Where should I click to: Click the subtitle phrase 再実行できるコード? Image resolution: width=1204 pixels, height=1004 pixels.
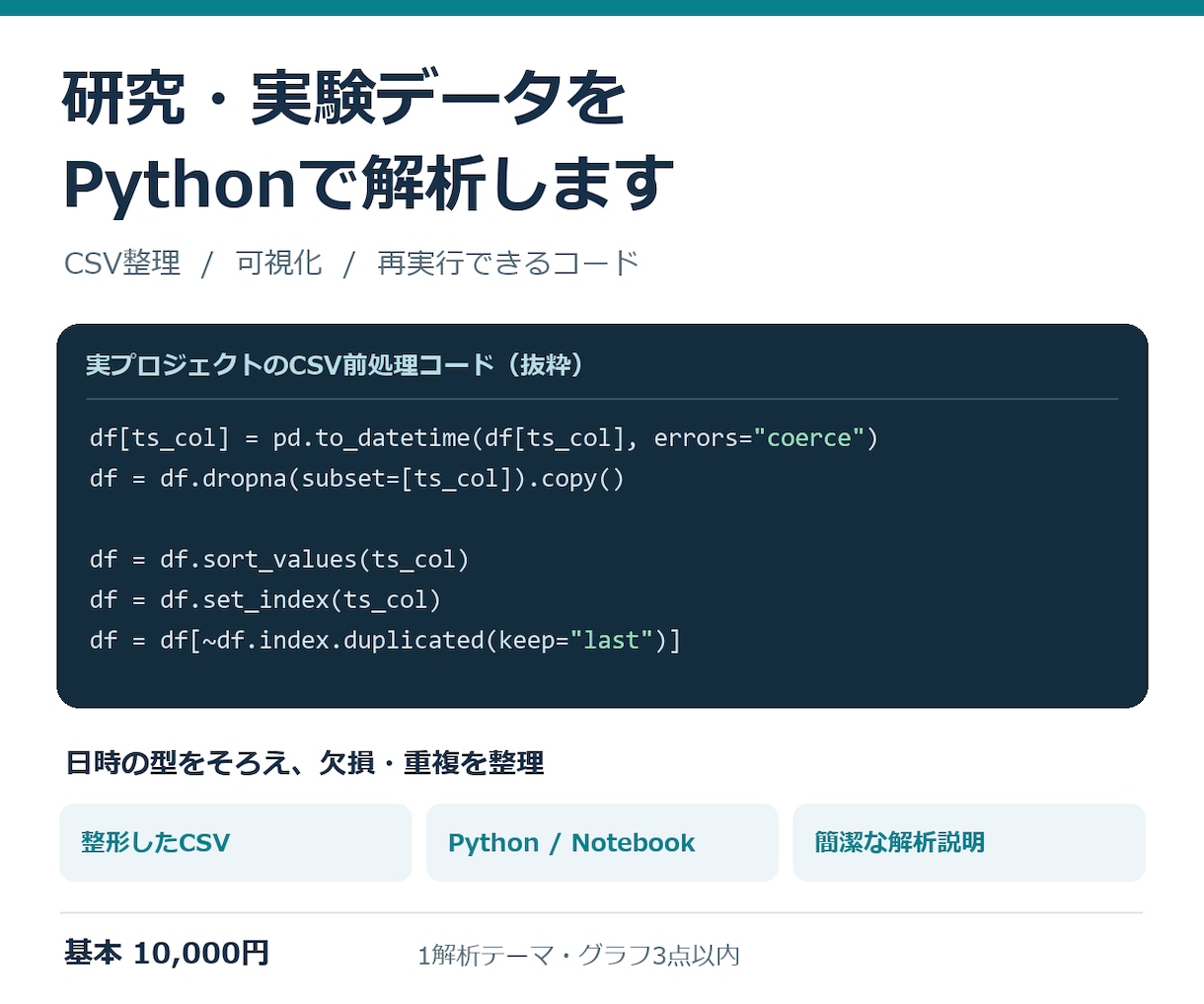(x=508, y=263)
